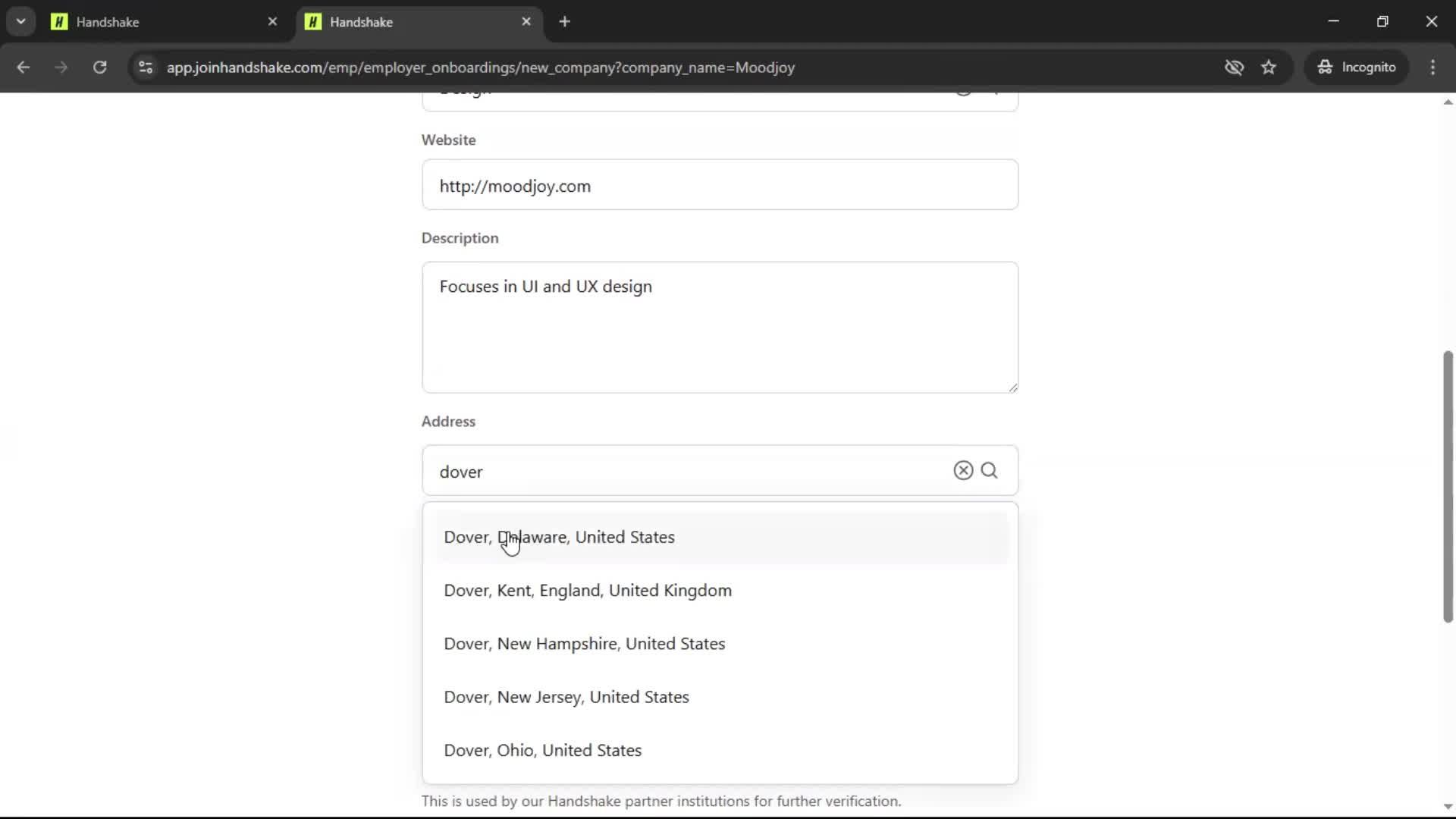Pick Dover, New Jersey, United States

[x=720, y=697]
